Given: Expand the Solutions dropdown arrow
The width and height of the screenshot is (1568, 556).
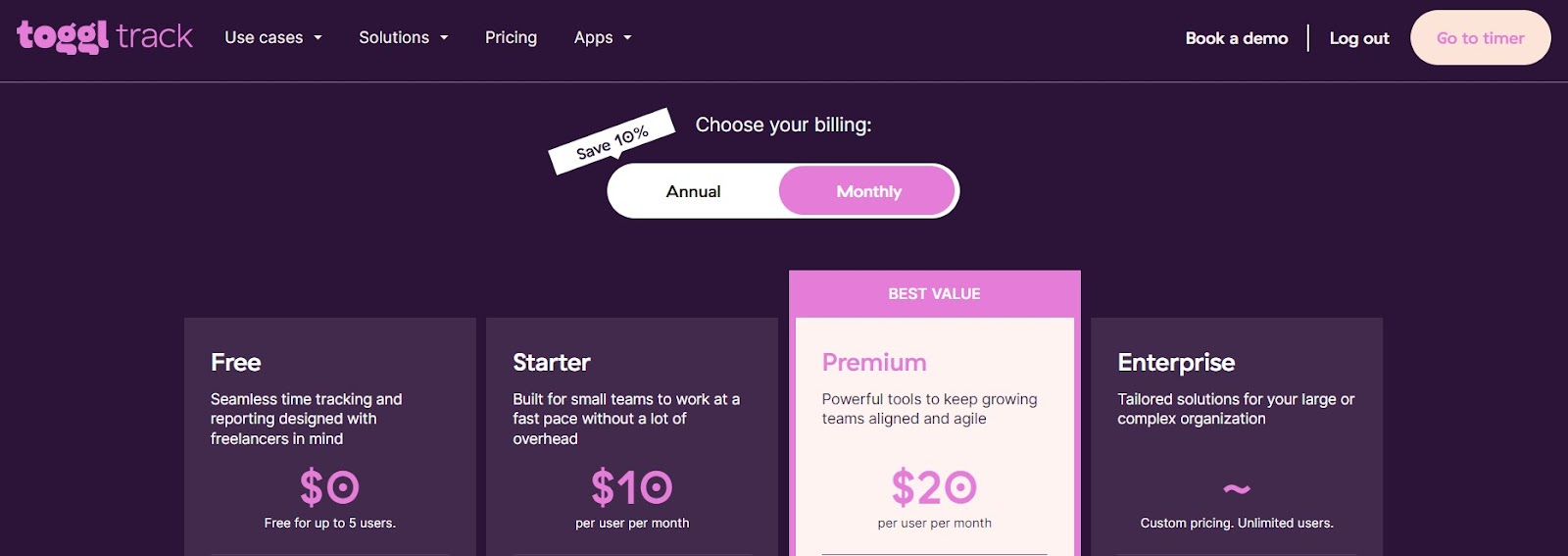Looking at the screenshot, I should [444, 38].
